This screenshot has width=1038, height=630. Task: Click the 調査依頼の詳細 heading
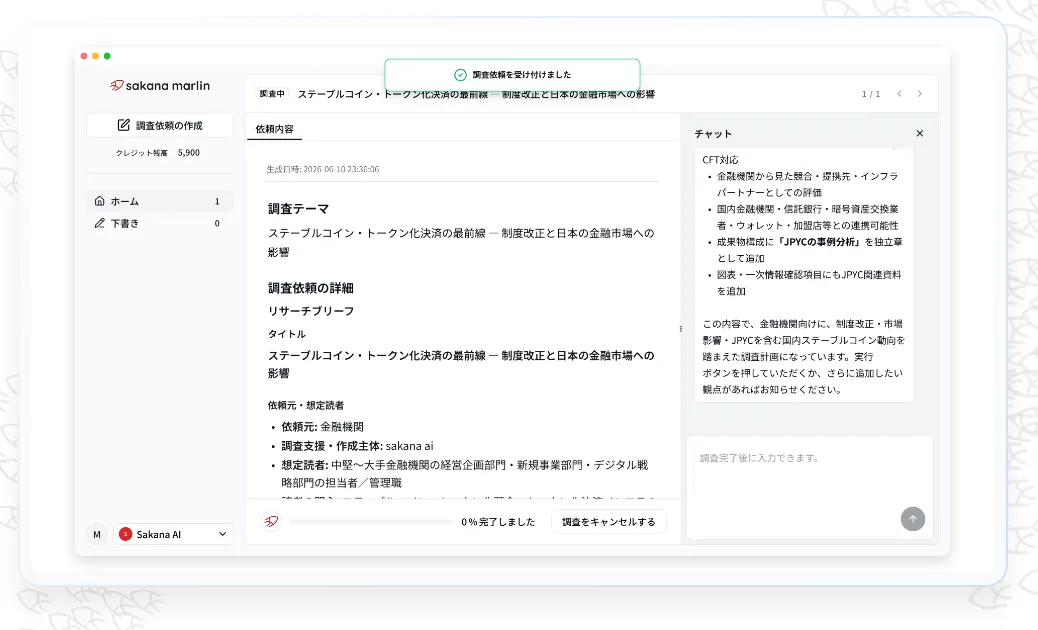click(x=310, y=288)
